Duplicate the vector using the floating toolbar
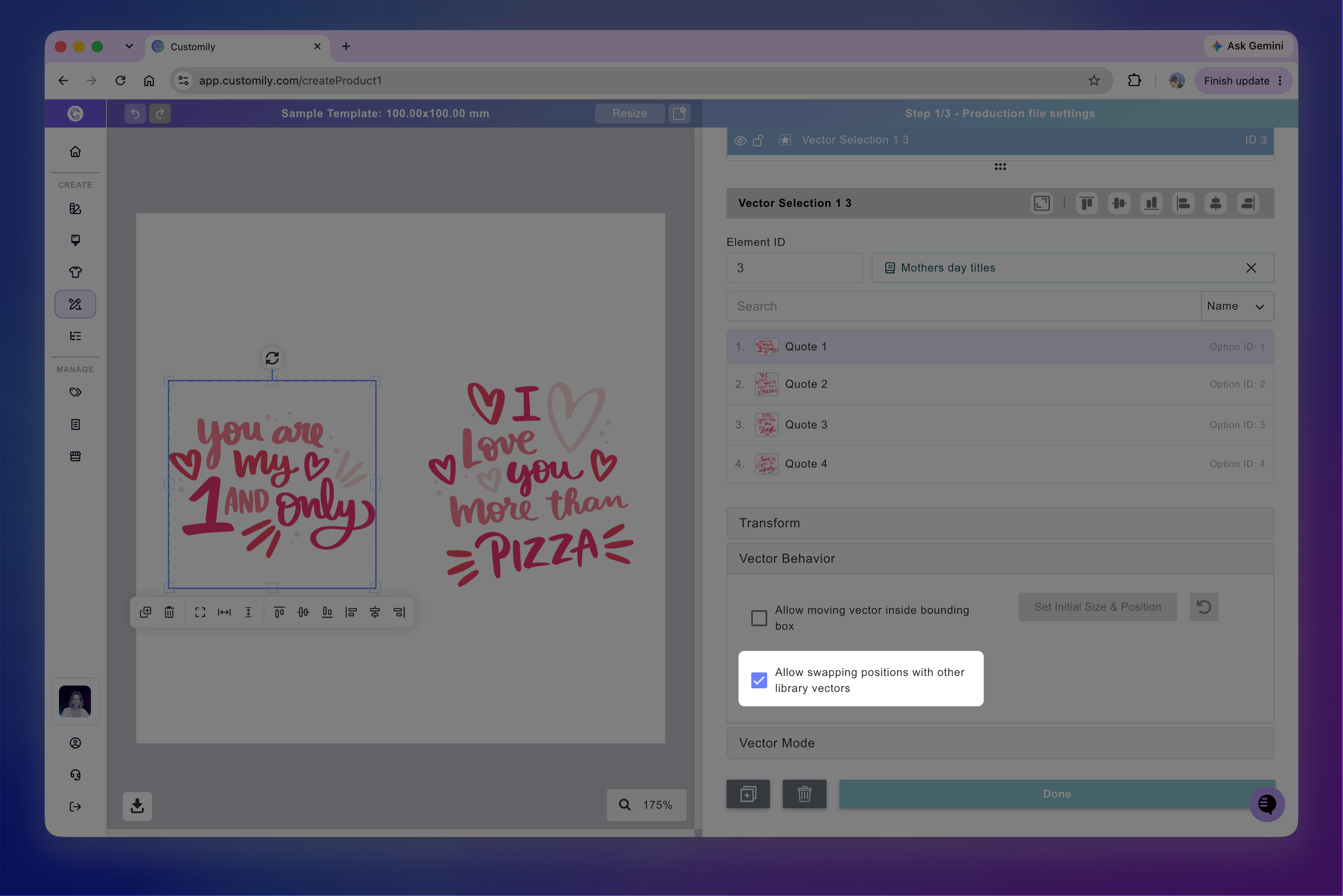This screenshot has width=1343, height=896. click(x=145, y=612)
